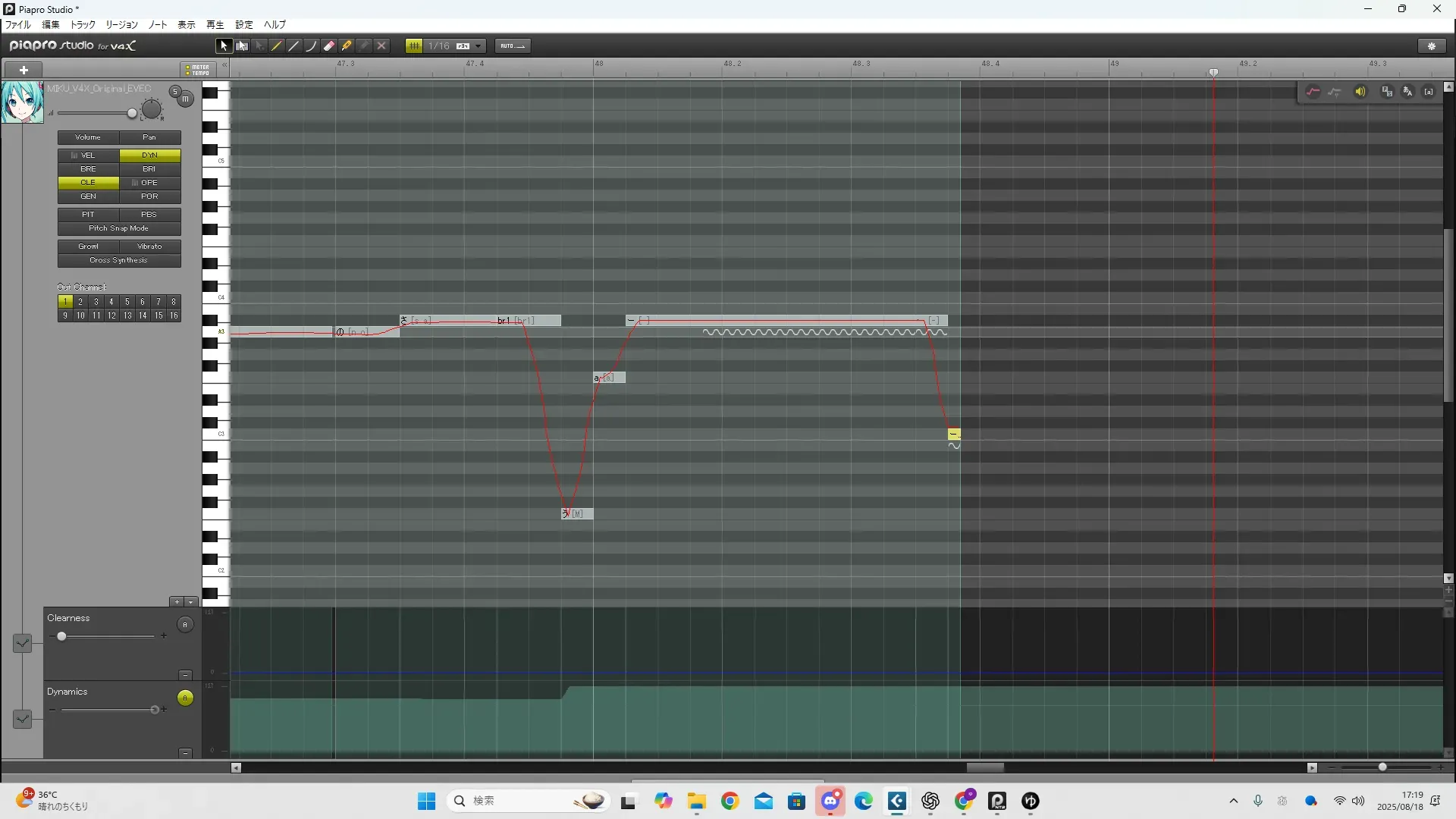The width and height of the screenshot is (1456, 819).
Task: Click the phoneme [a] display icon
Action: pyautogui.click(x=1429, y=92)
